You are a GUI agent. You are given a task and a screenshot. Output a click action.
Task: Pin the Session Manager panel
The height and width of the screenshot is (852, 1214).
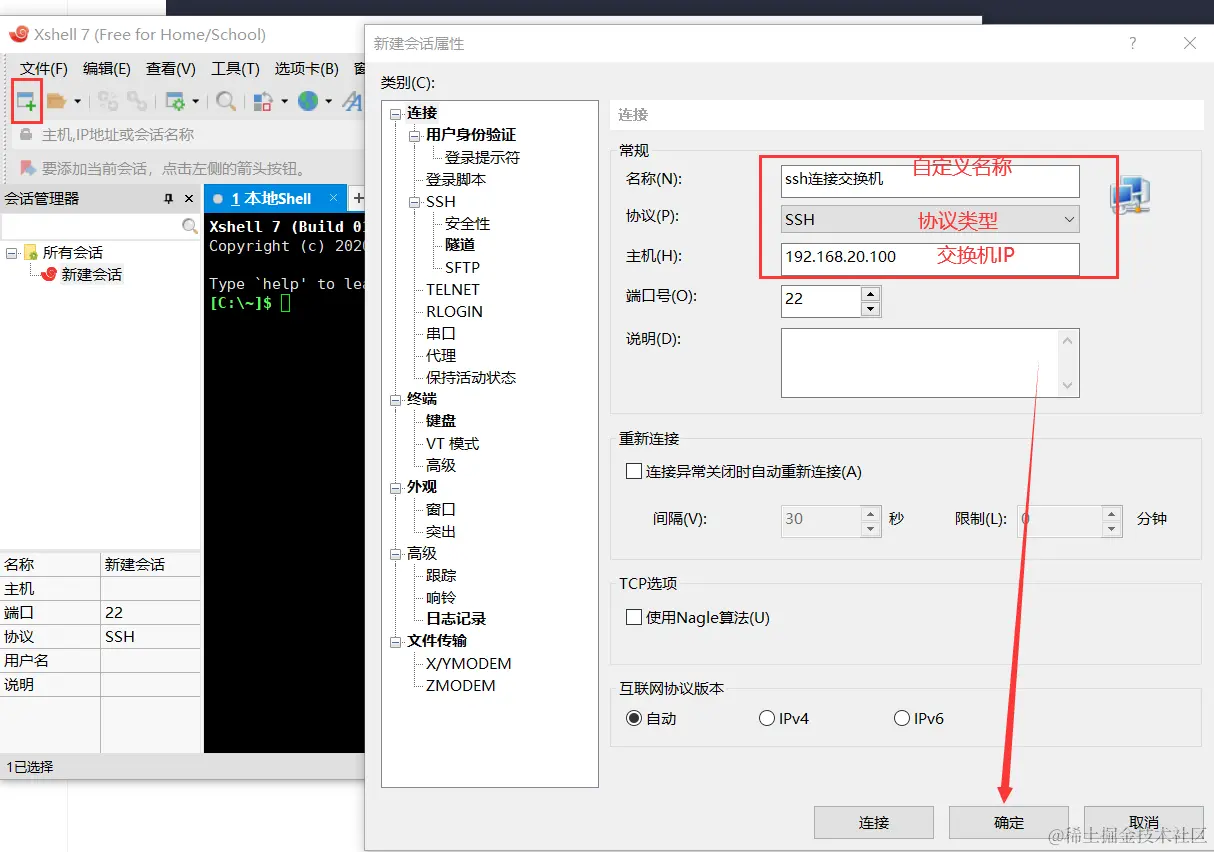(x=169, y=199)
